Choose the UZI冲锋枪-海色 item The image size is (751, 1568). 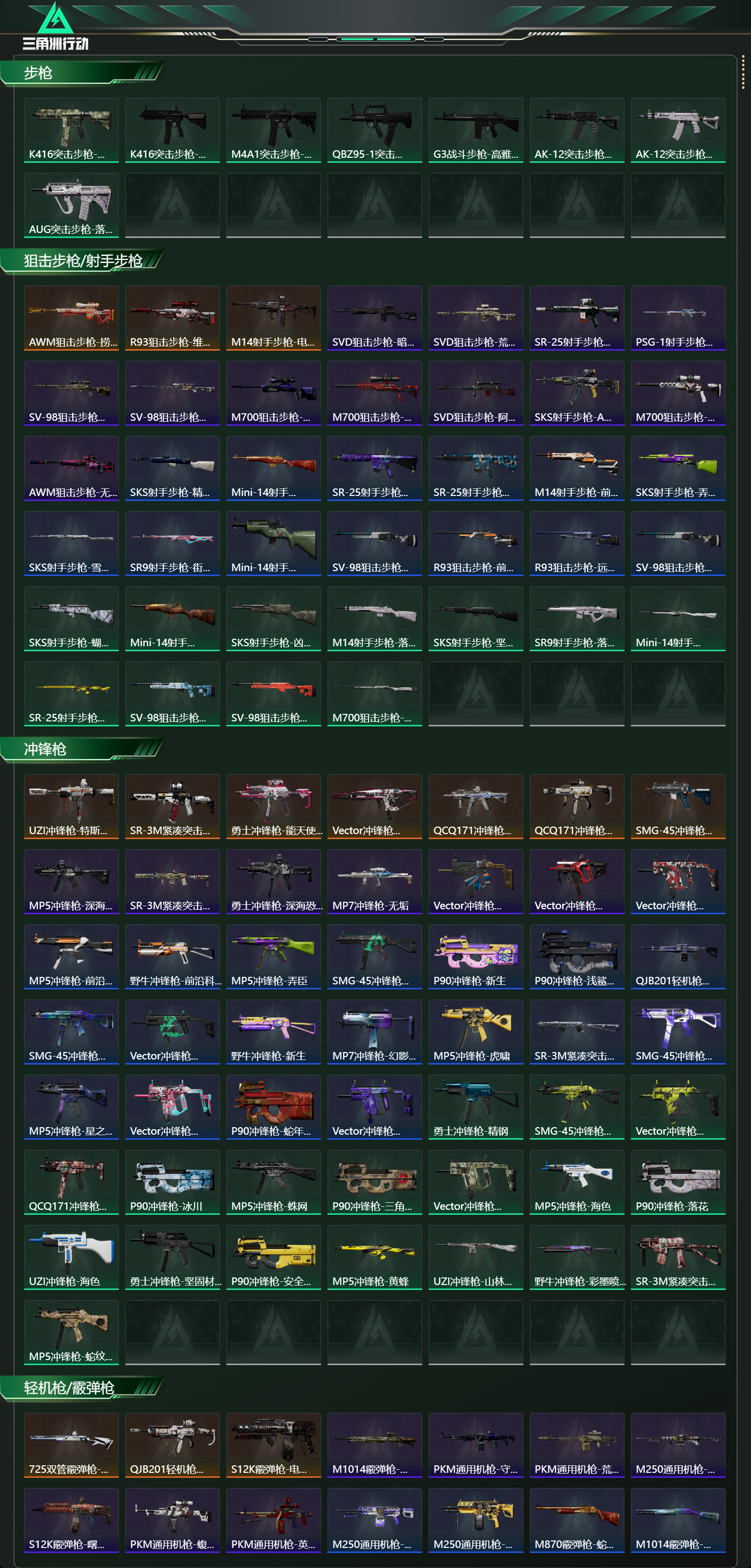(x=71, y=1257)
